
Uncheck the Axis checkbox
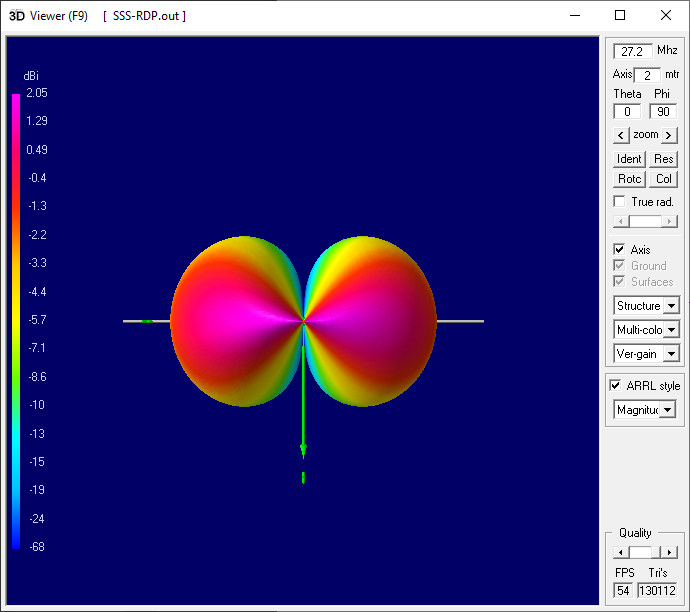point(620,250)
